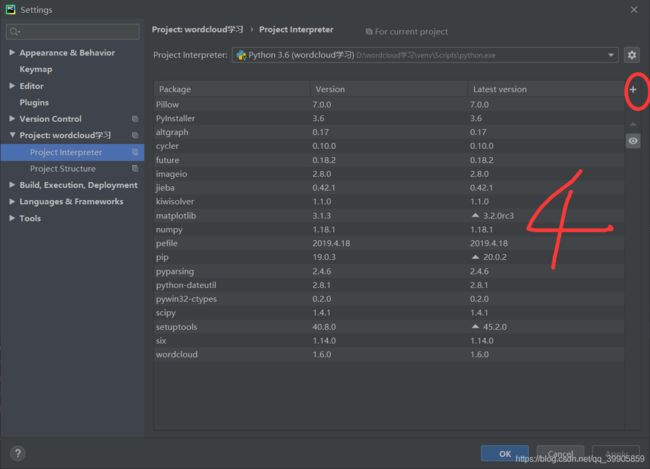The image size is (650, 469).
Task: Select the numpy package row
Action: [x=389, y=229]
